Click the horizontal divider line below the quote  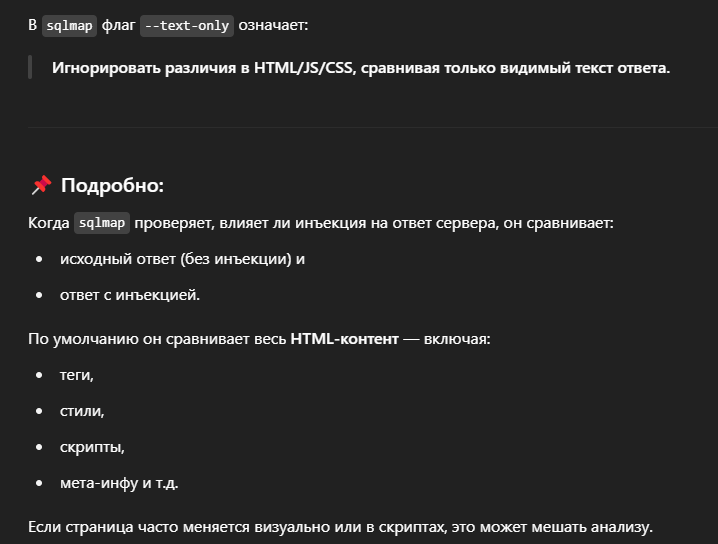[x=373, y=127]
